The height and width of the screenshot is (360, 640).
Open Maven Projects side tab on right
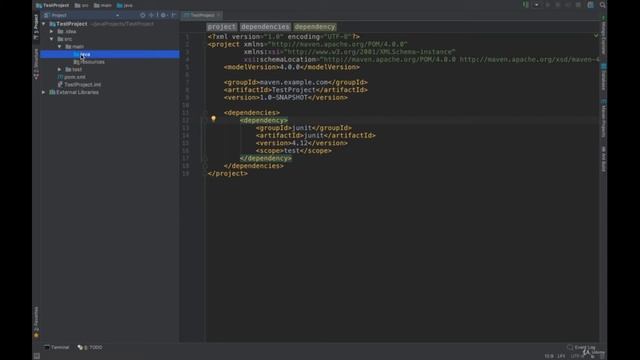point(603,119)
